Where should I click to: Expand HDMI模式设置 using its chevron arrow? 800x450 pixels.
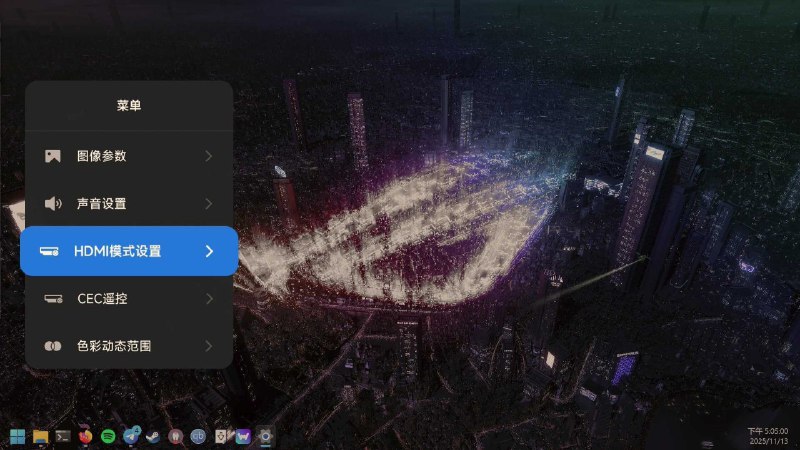tap(209, 251)
